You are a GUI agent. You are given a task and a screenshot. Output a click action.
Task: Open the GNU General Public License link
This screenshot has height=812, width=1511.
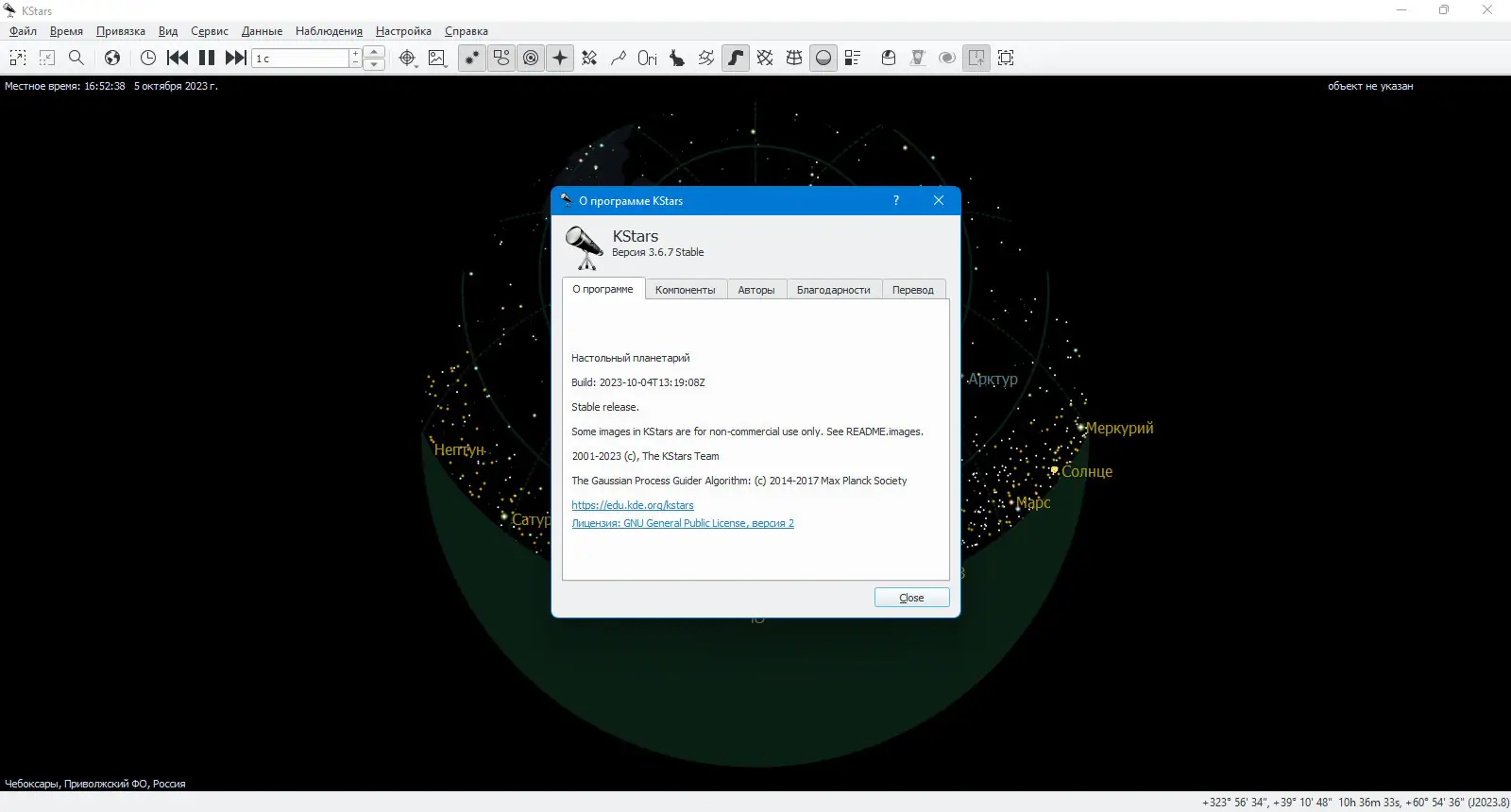[683, 523]
